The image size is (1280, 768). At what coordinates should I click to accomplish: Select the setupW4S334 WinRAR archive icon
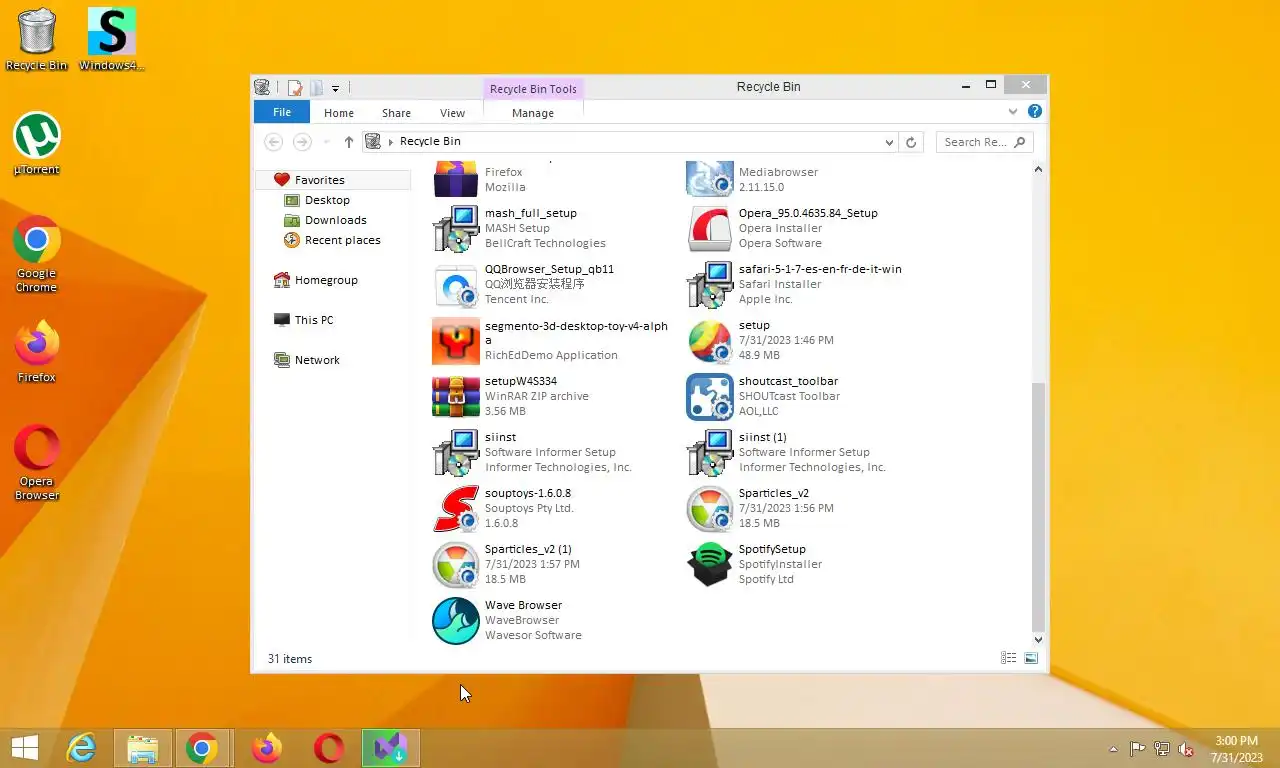pos(456,397)
